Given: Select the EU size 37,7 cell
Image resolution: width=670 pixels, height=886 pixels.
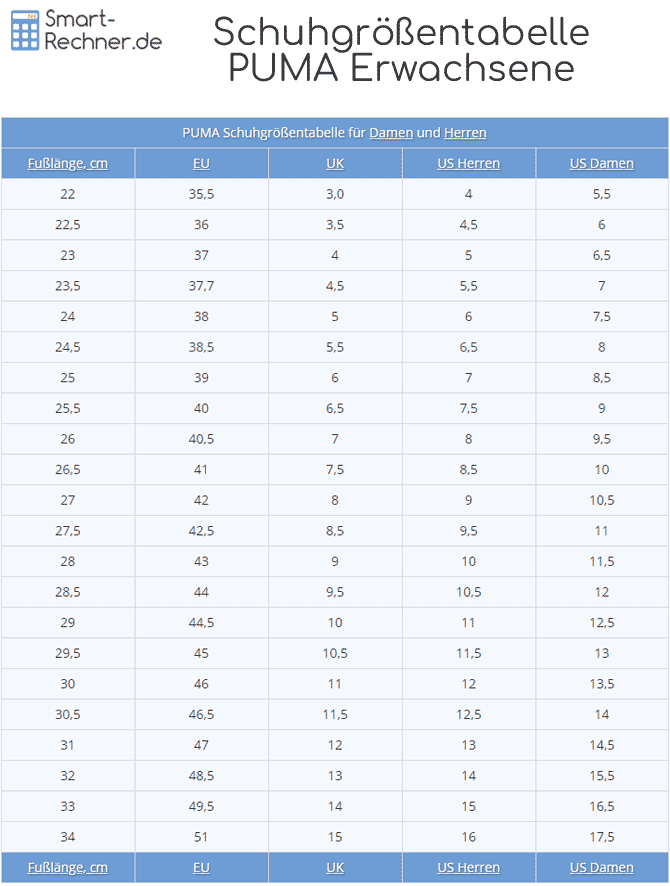Looking at the screenshot, I should pyautogui.click(x=201, y=286).
